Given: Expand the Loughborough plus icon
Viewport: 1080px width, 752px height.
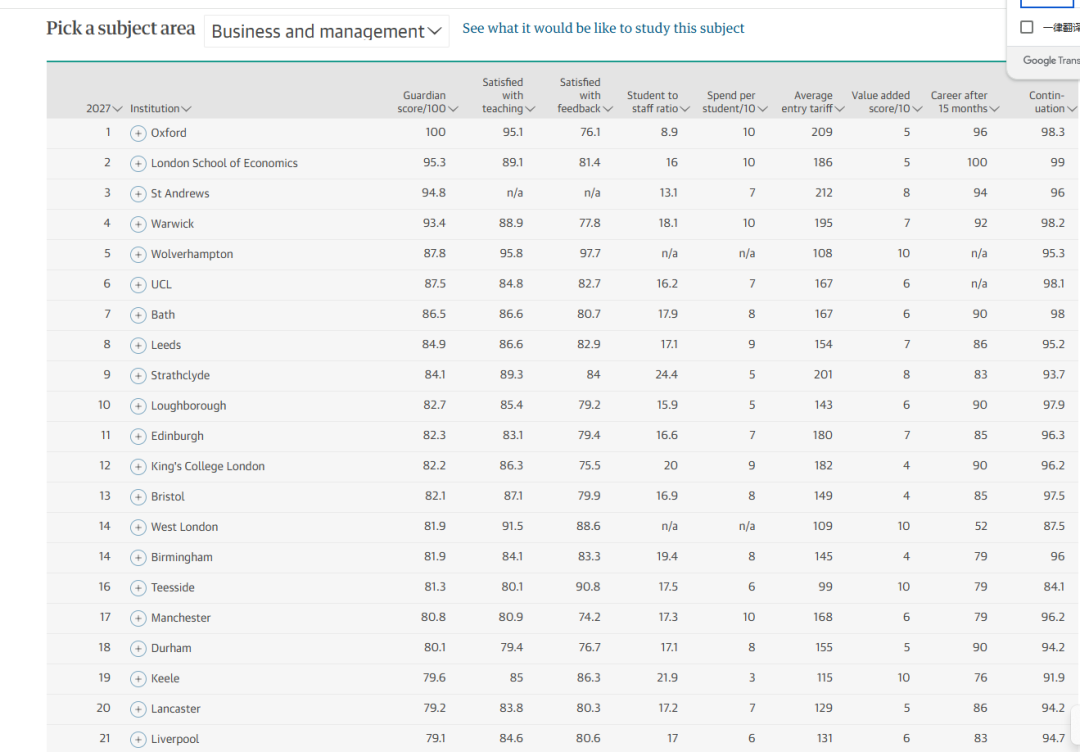Looking at the screenshot, I should pos(138,406).
